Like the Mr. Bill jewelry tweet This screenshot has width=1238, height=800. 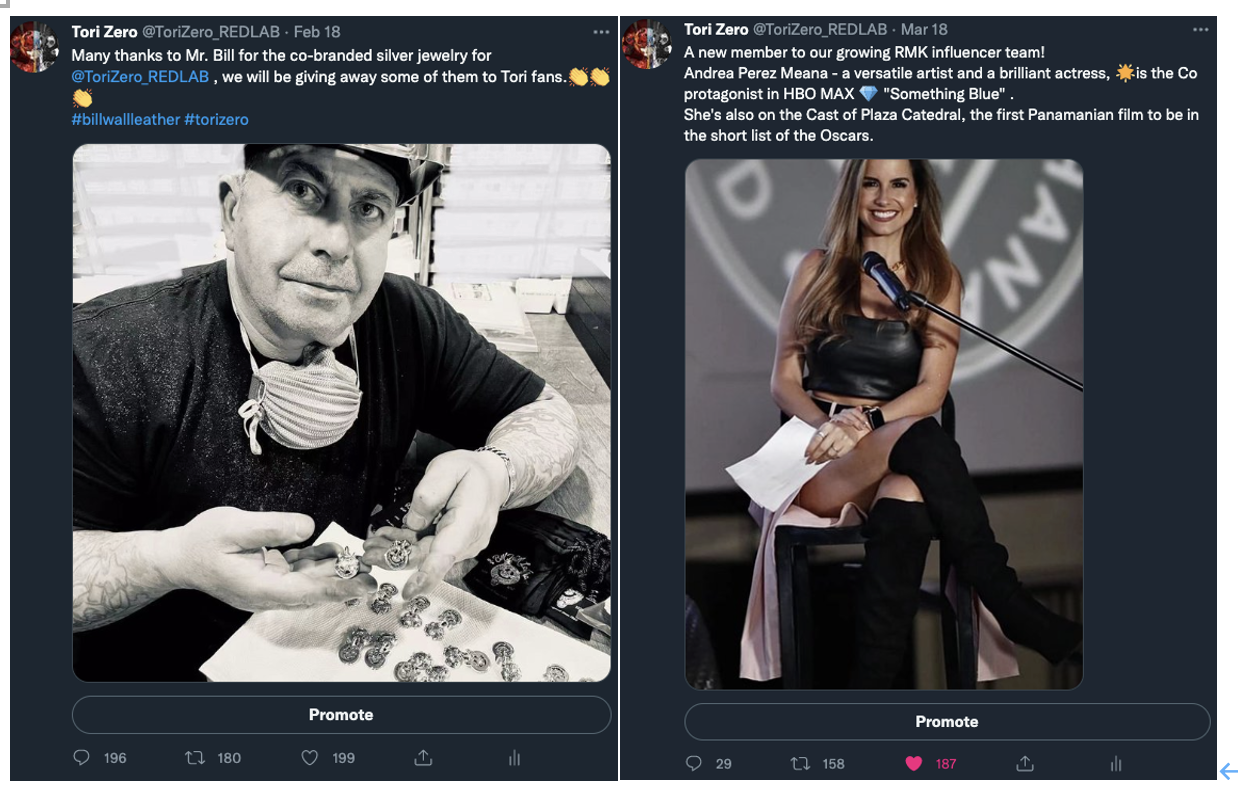[x=310, y=758]
